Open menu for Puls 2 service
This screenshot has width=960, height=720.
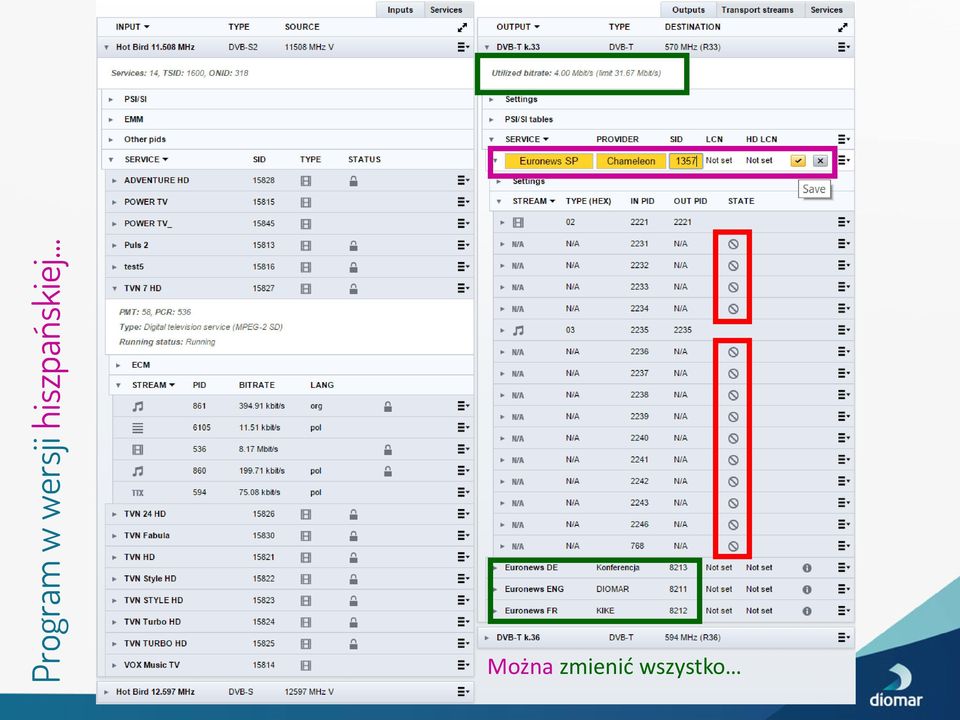pyautogui.click(x=463, y=245)
